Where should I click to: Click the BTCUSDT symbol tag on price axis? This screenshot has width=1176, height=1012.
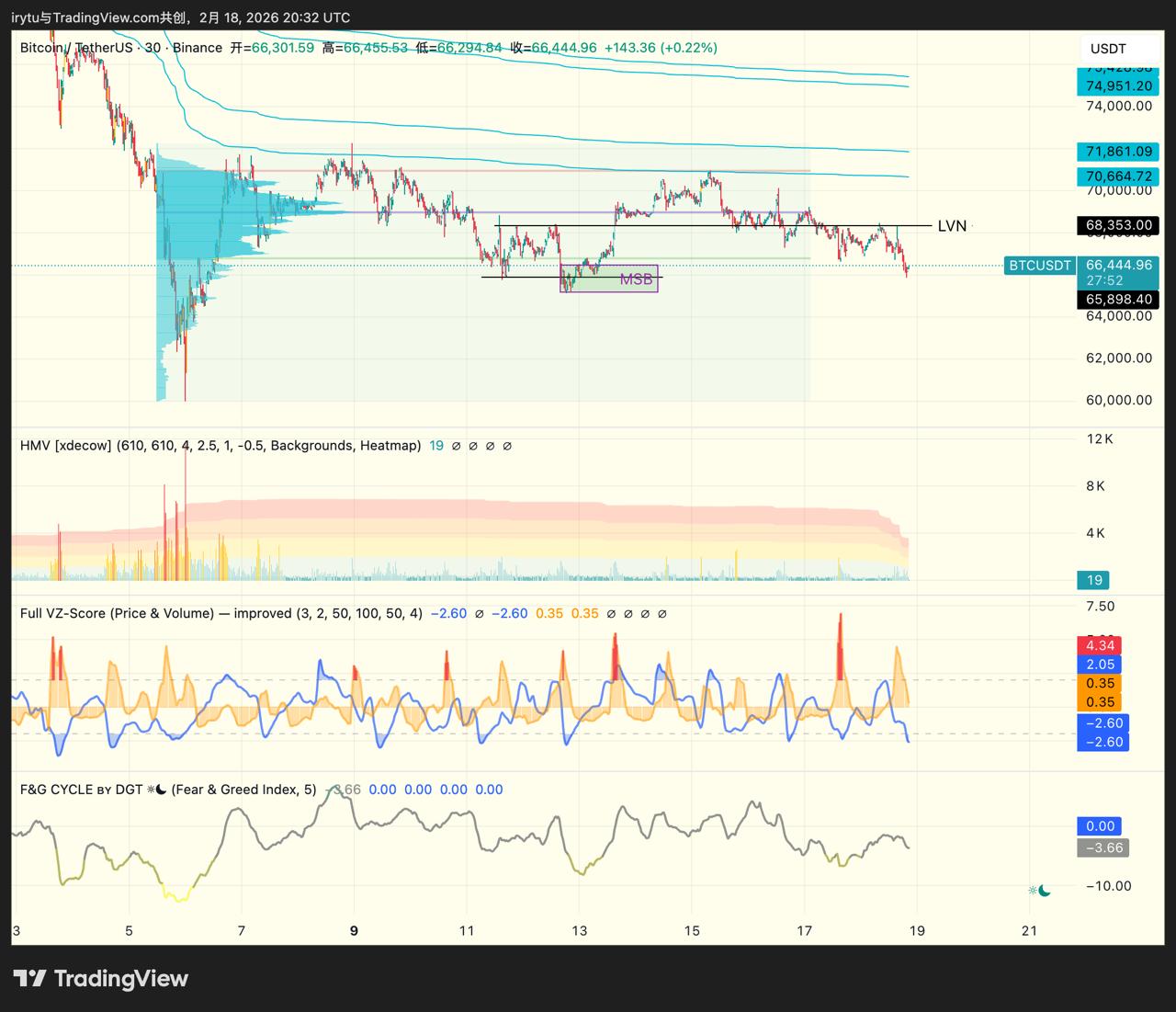point(1039,266)
